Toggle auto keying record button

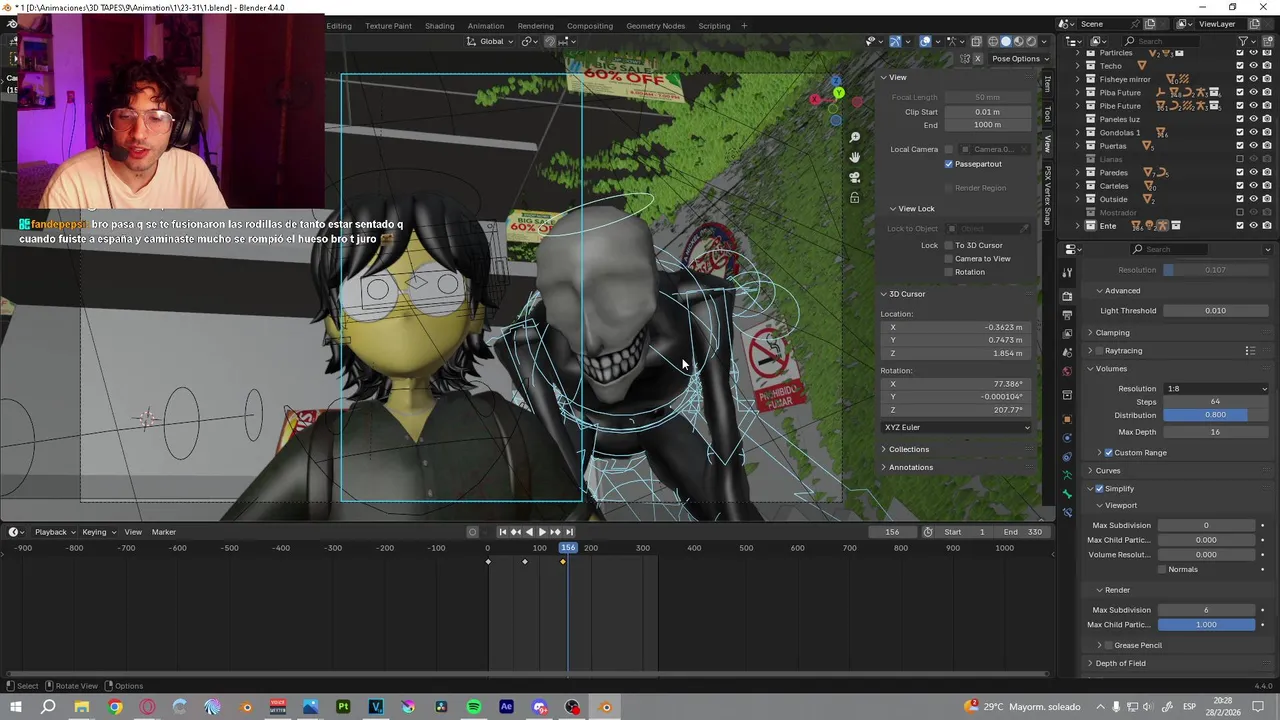tap(473, 532)
